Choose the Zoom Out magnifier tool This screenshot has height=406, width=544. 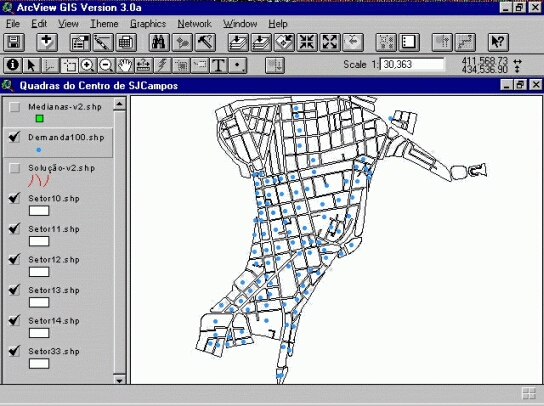(106, 65)
